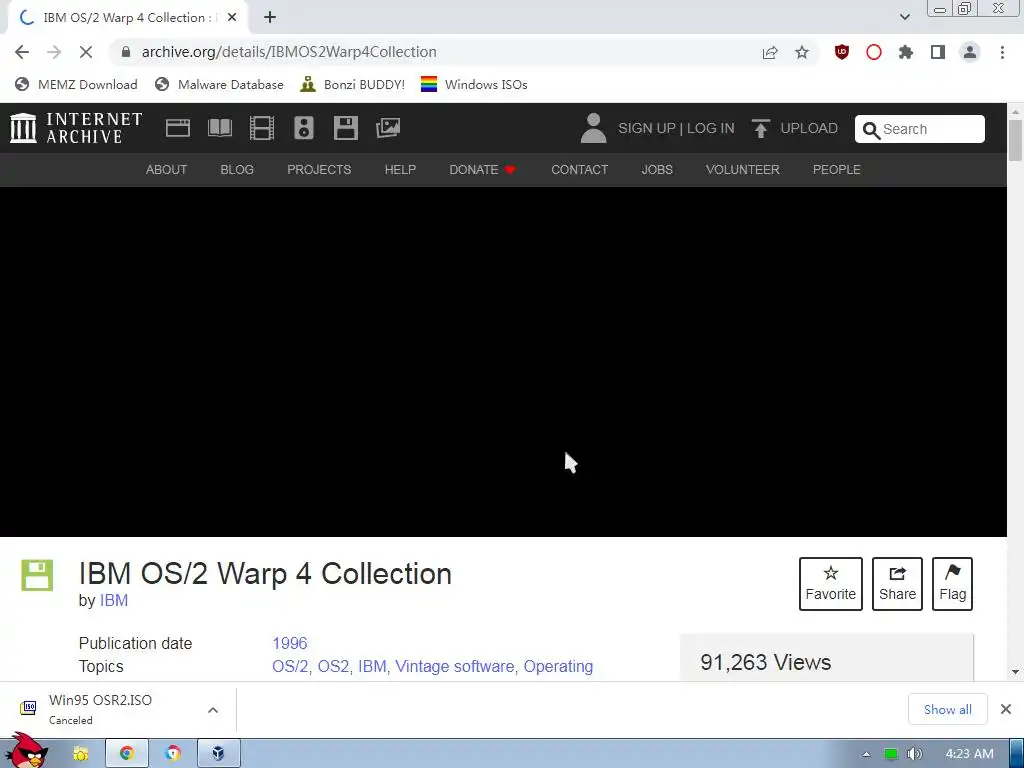Open the Video film icon
This screenshot has width=1024, height=768.
(262, 128)
